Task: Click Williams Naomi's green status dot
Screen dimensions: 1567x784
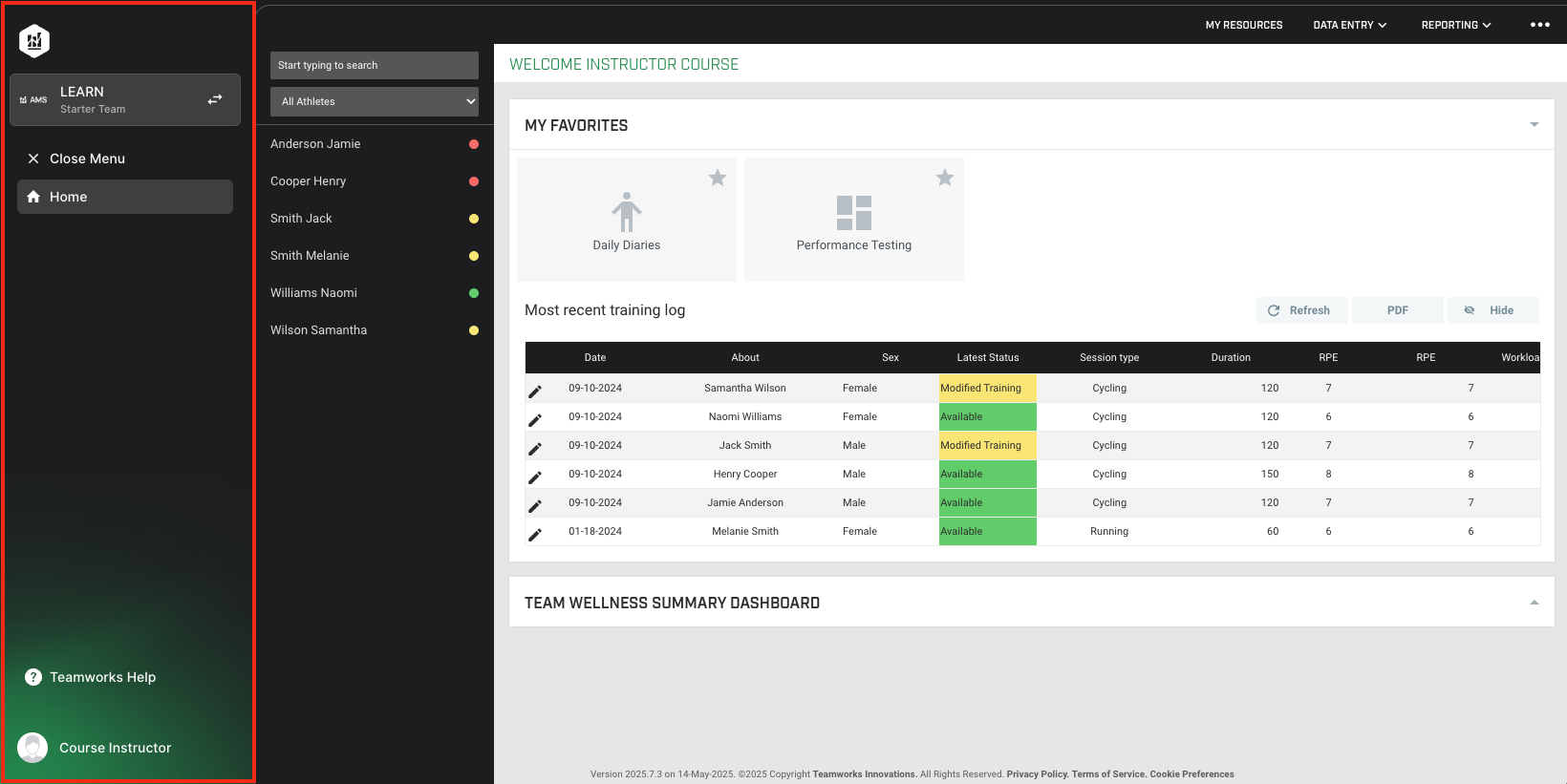Action: click(474, 293)
